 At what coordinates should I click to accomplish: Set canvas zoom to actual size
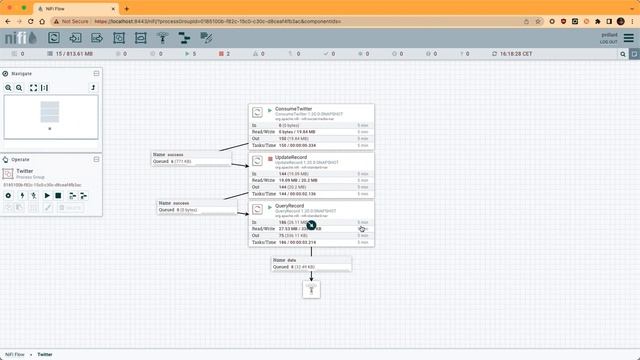44,88
